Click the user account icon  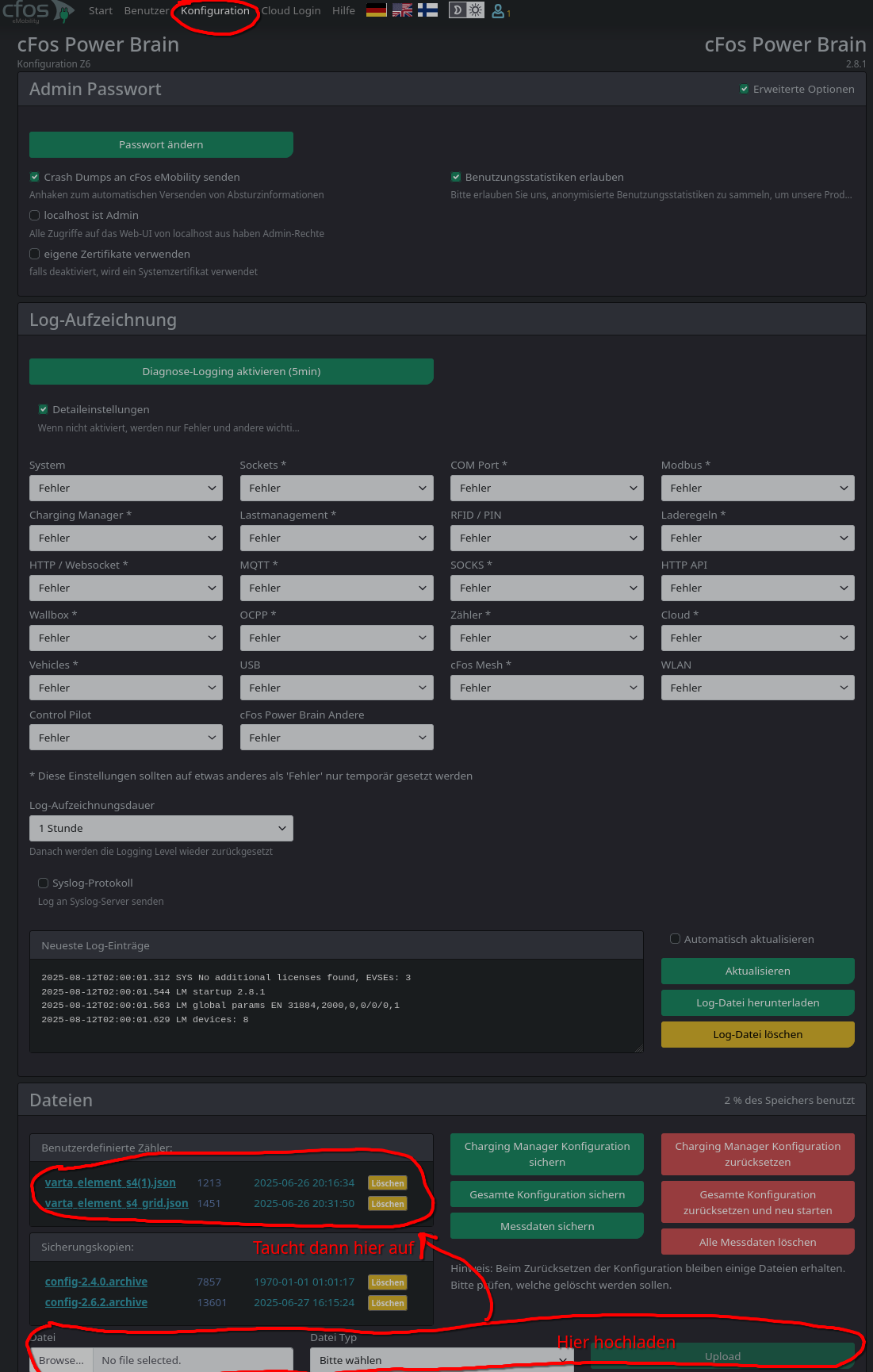coord(499,11)
